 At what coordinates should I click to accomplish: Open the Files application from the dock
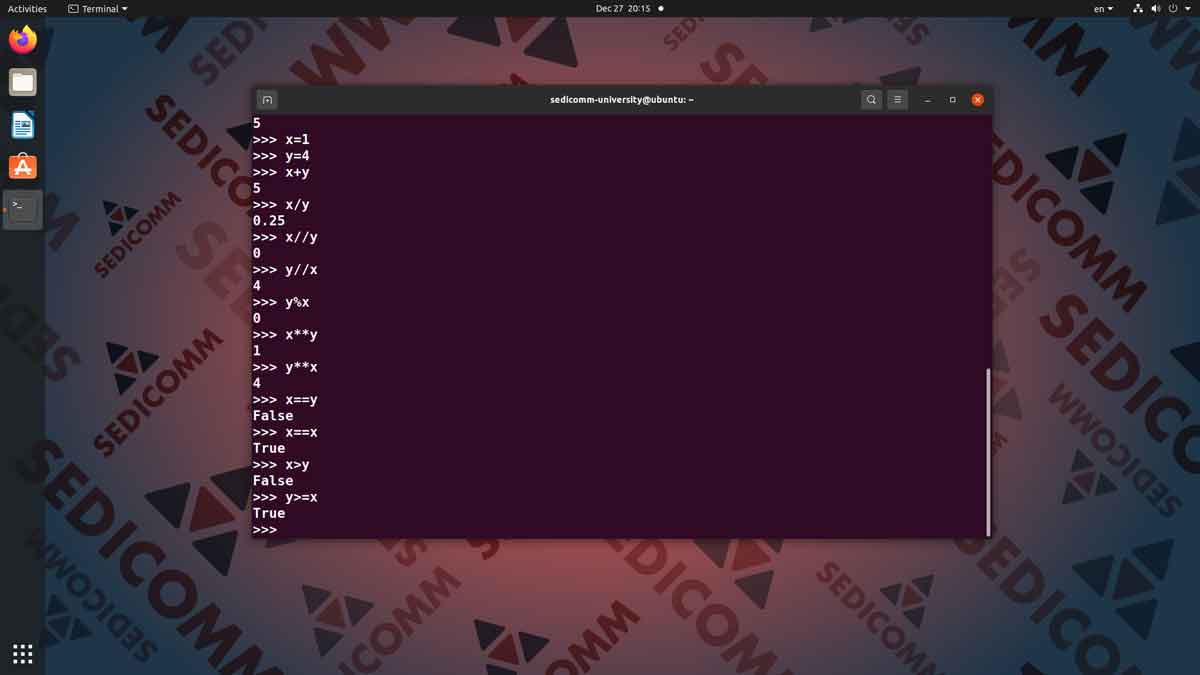22,82
